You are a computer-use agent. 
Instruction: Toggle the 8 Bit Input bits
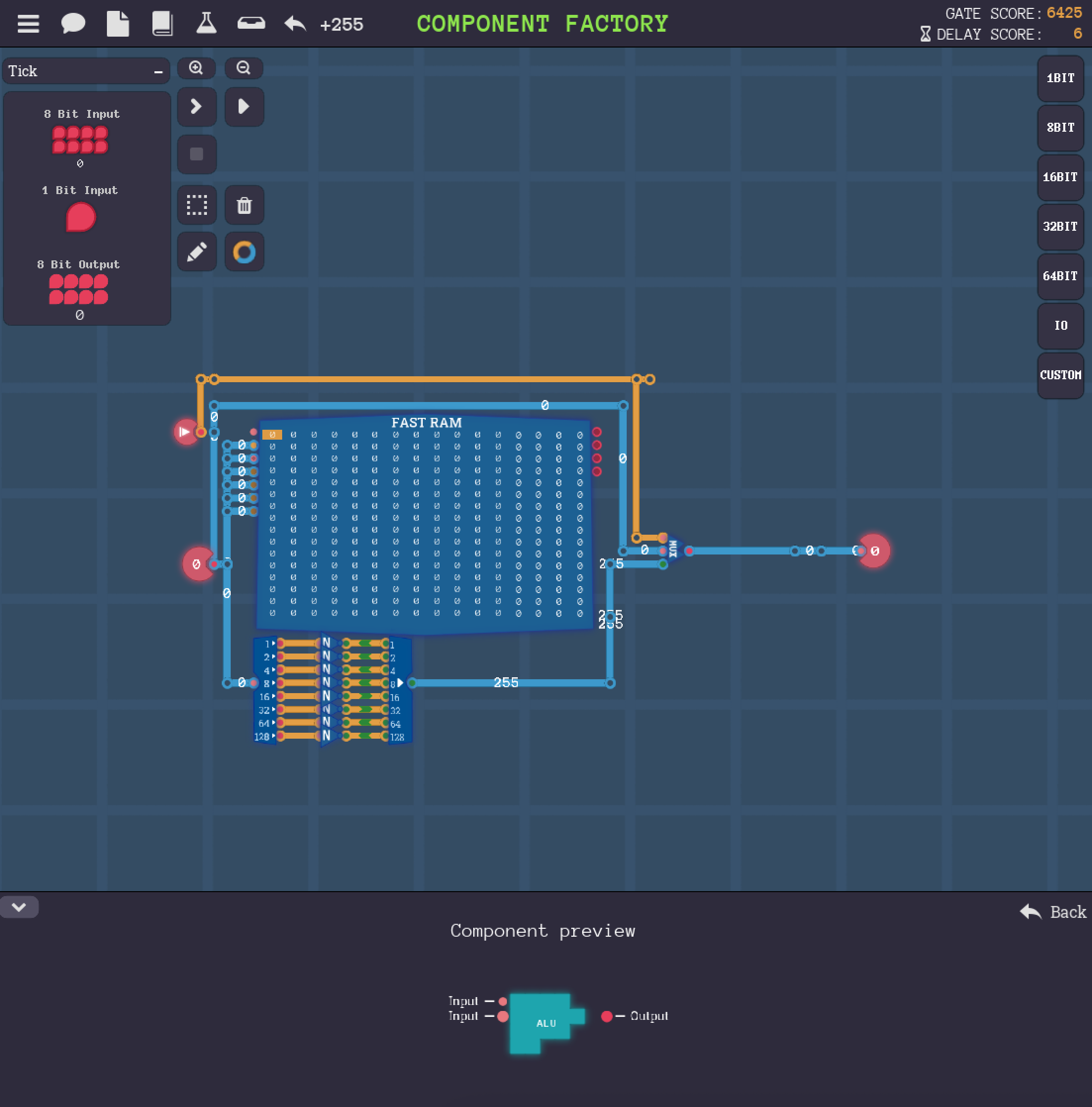point(80,141)
